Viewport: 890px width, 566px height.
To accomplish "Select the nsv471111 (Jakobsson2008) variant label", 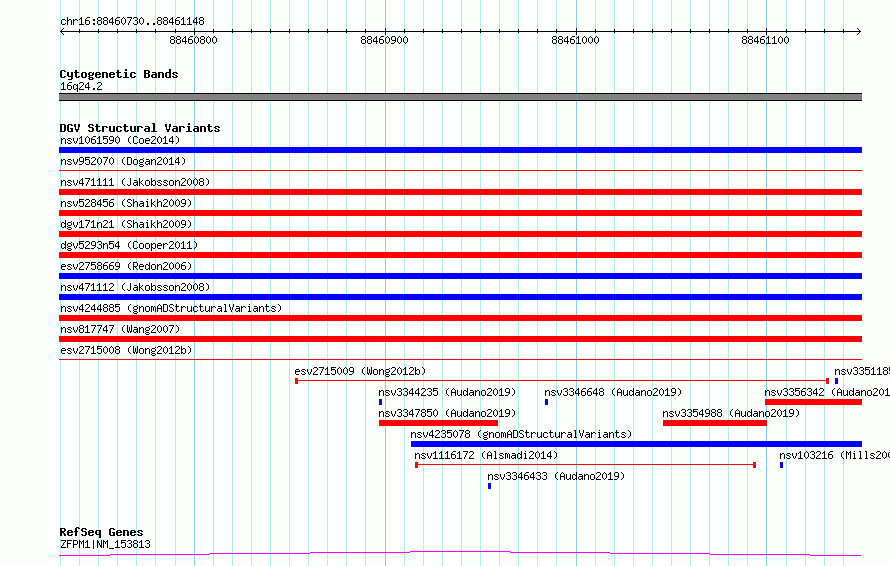I will [135, 182].
